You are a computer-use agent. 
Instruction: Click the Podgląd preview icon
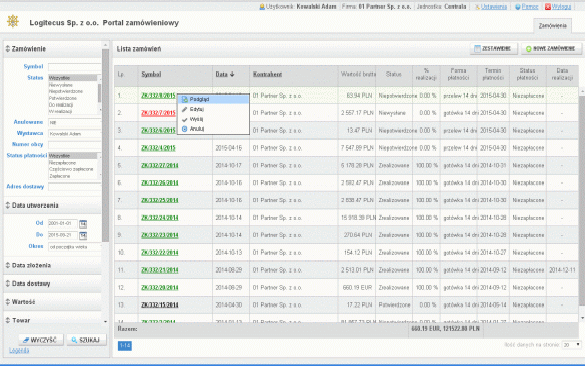(x=184, y=100)
